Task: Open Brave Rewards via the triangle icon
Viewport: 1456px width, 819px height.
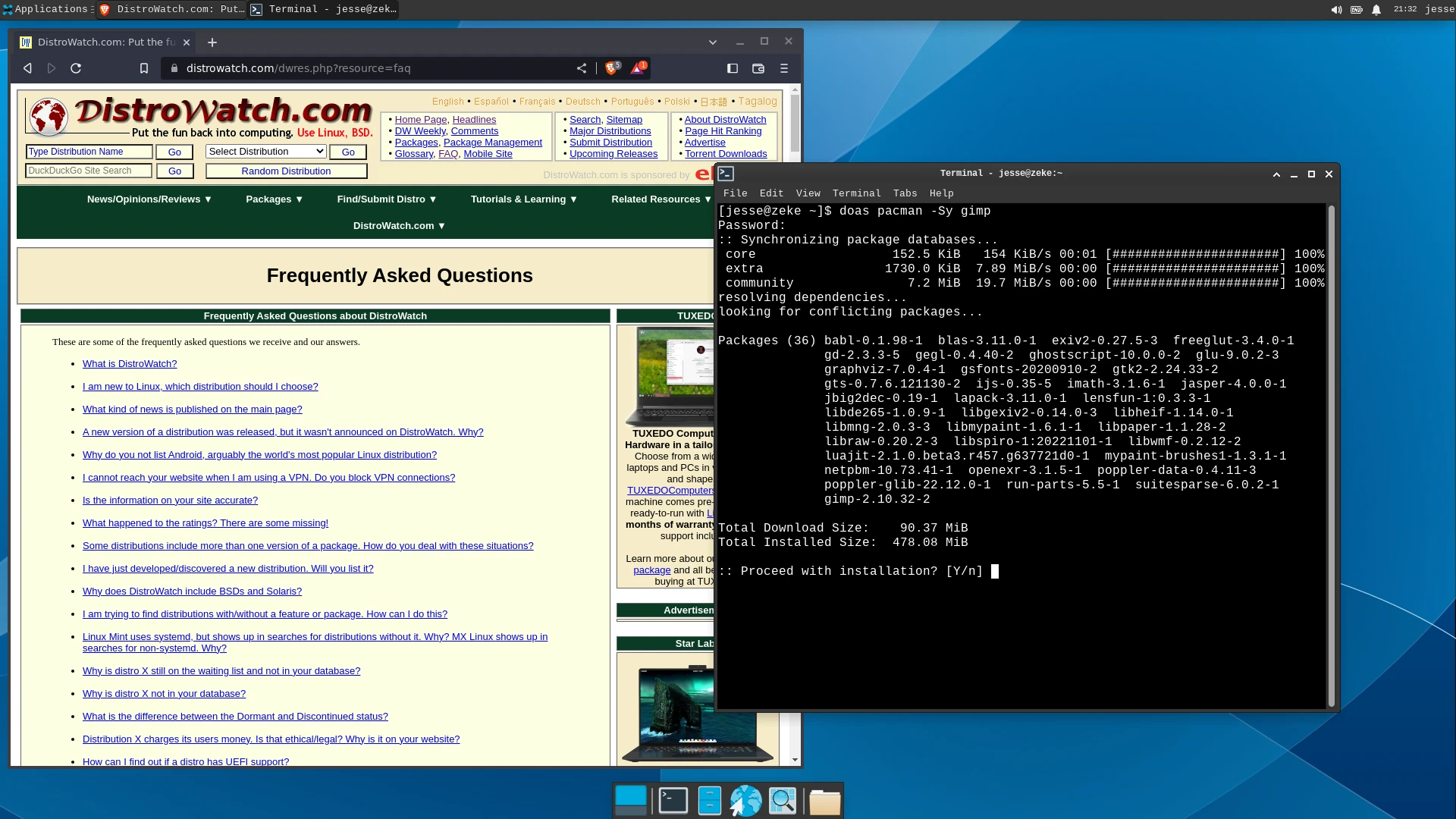Action: click(x=638, y=68)
